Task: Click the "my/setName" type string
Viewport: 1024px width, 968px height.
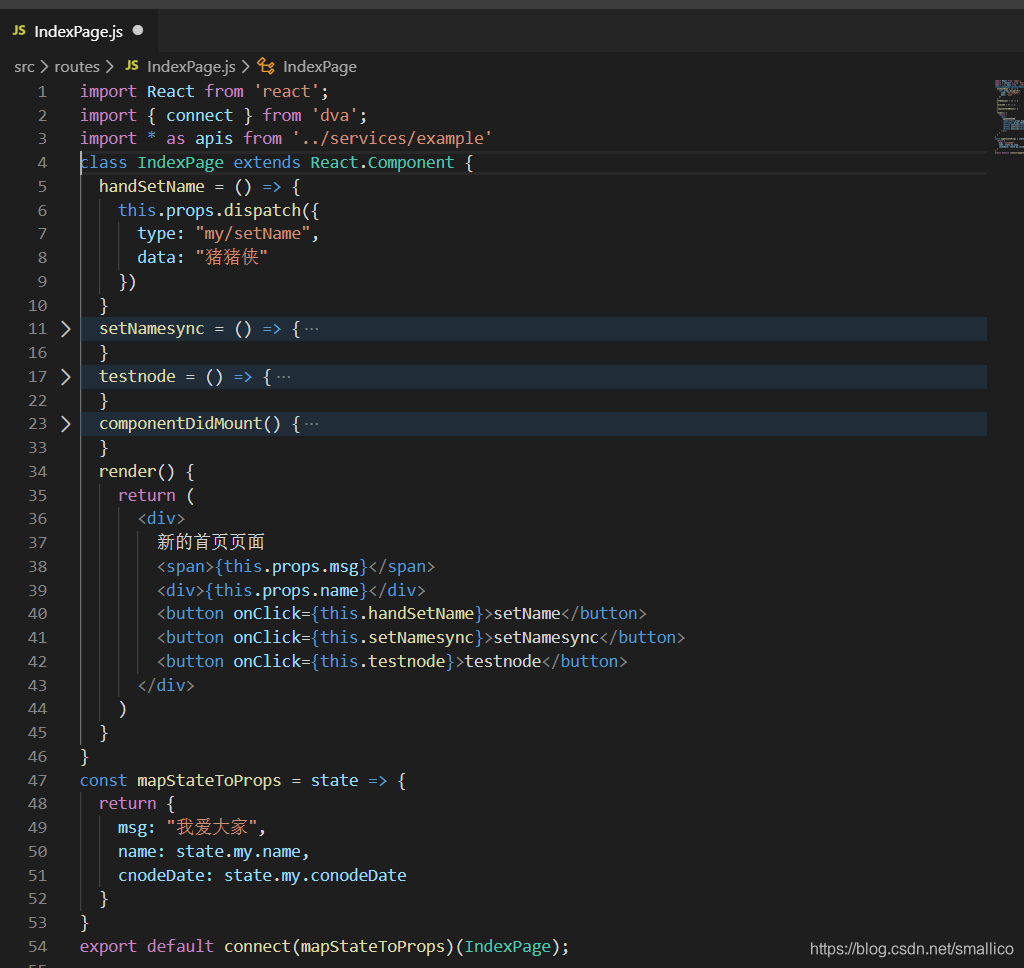Action: tap(253, 234)
